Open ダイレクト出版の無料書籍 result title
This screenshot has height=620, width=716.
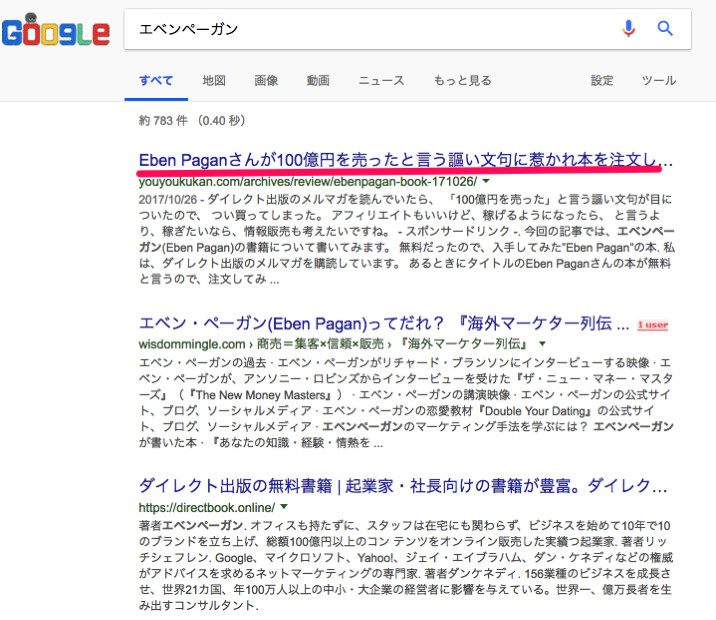[403, 486]
